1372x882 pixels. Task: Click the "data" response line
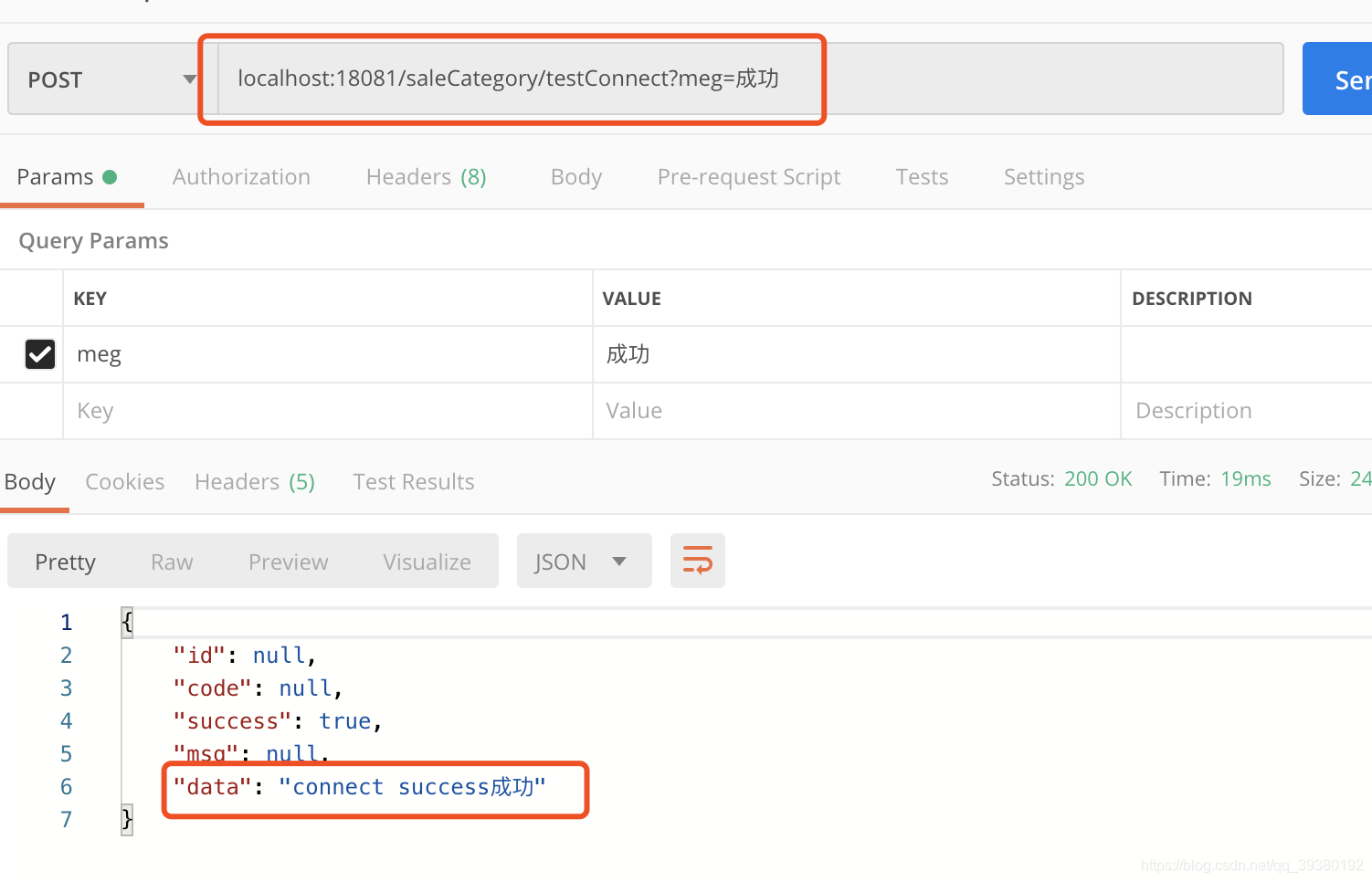[360, 787]
